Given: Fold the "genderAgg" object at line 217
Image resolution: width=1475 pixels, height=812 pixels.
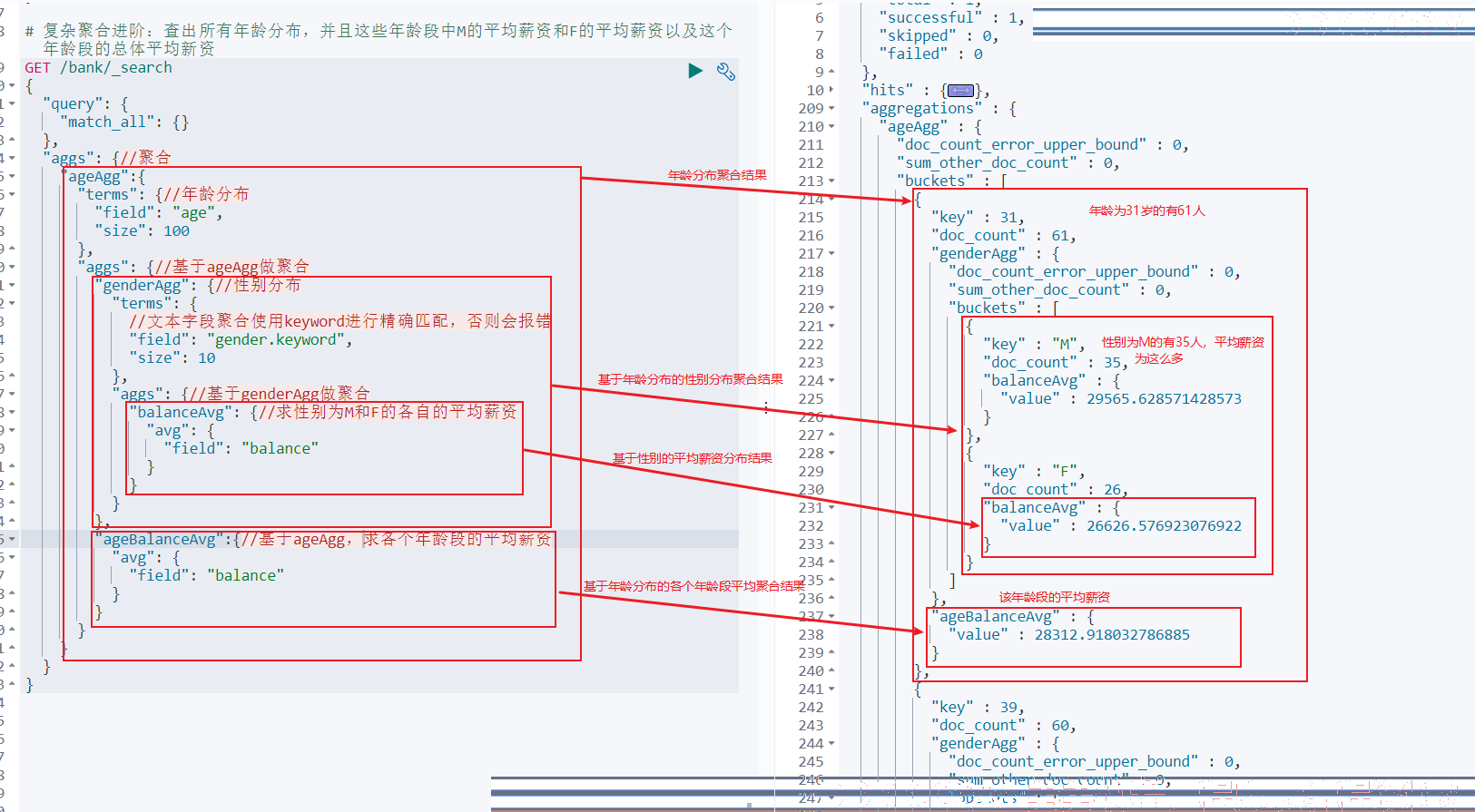Looking at the screenshot, I should [x=832, y=253].
